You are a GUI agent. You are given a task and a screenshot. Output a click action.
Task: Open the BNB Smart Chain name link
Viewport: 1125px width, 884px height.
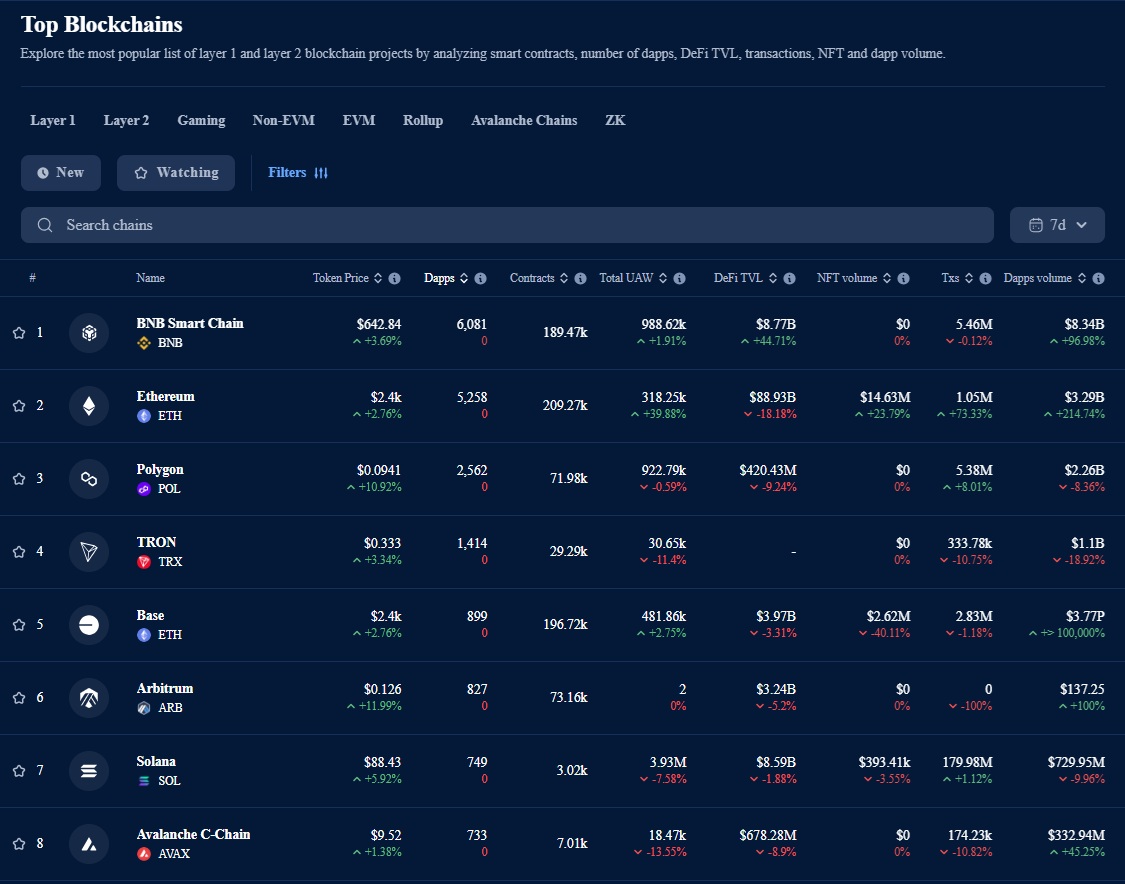coord(190,324)
